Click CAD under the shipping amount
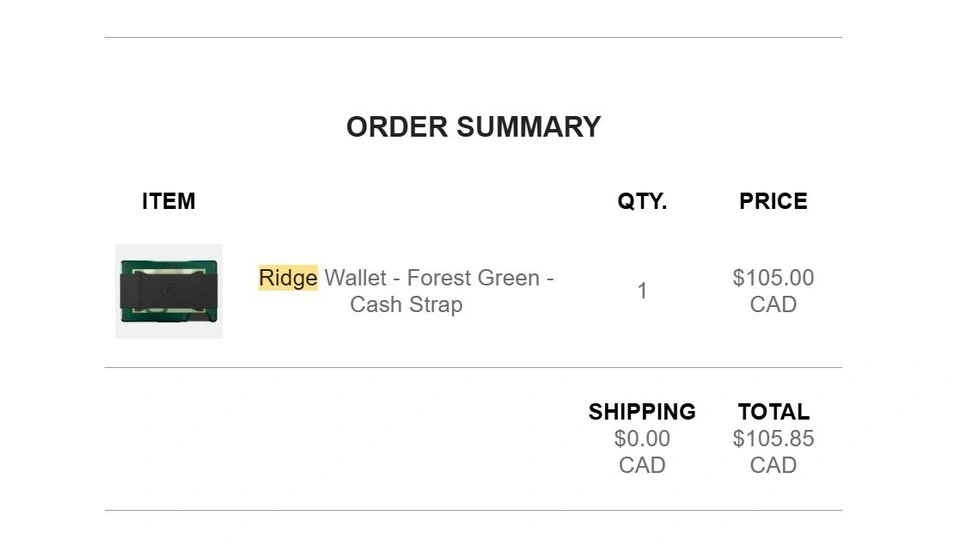 (x=642, y=465)
